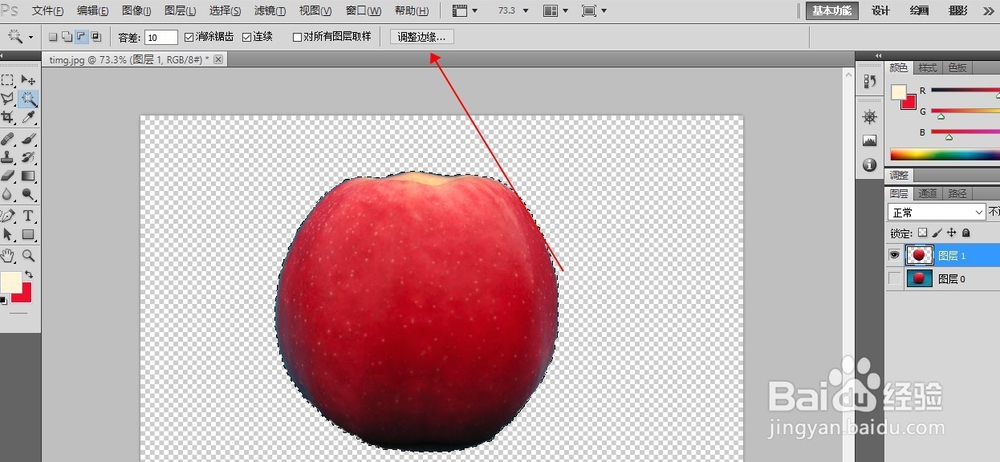The height and width of the screenshot is (462, 1000).
Task: Select the Dodge tool
Action: click(x=28, y=194)
